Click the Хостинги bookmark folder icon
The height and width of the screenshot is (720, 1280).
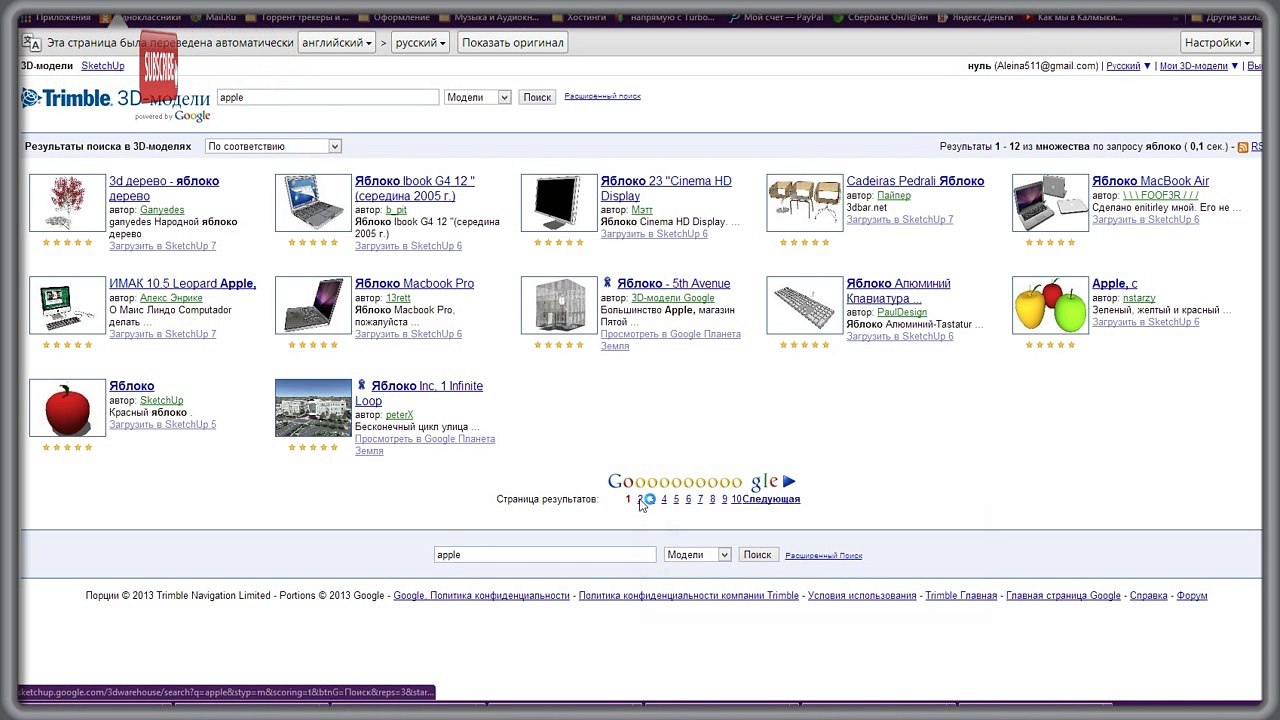pyautogui.click(x=555, y=17)
